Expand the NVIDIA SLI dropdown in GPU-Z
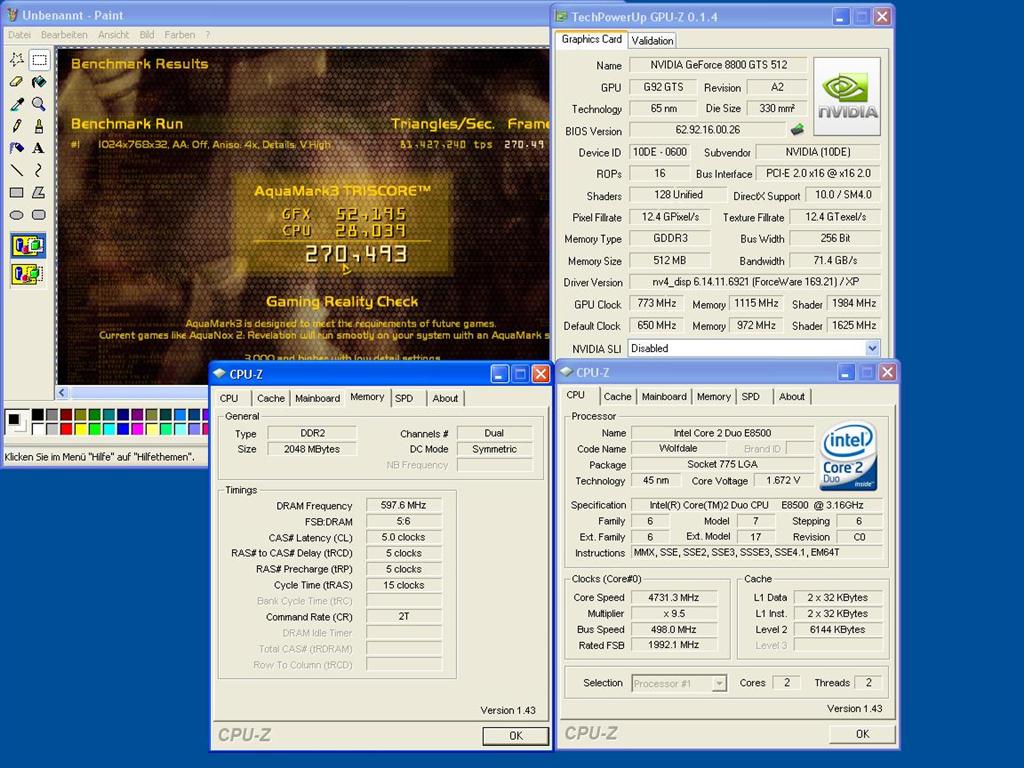The height and width of the screenshot is (768, 1024). [872, 348]
